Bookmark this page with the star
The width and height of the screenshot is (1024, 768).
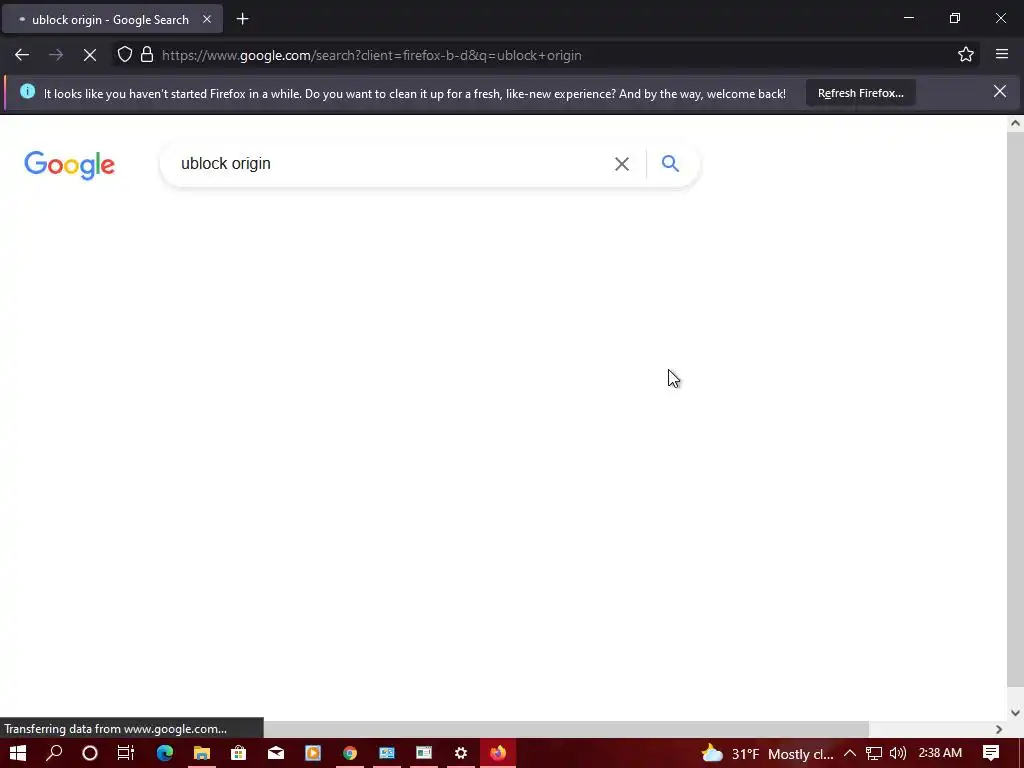pos(966,55)
